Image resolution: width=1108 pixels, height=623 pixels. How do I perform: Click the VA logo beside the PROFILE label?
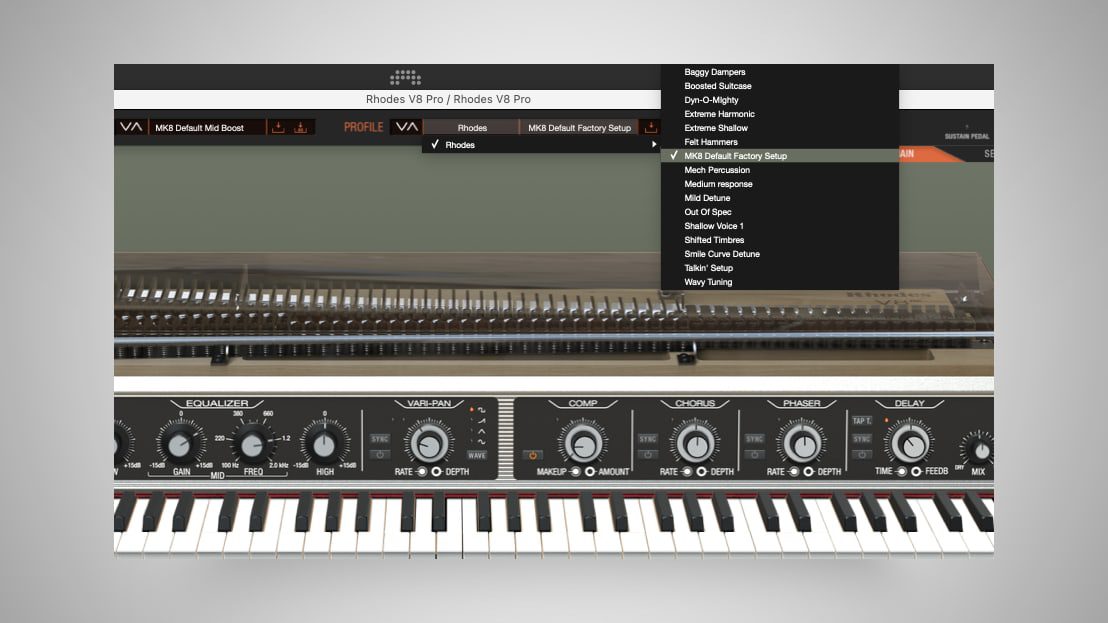point(406,127)
